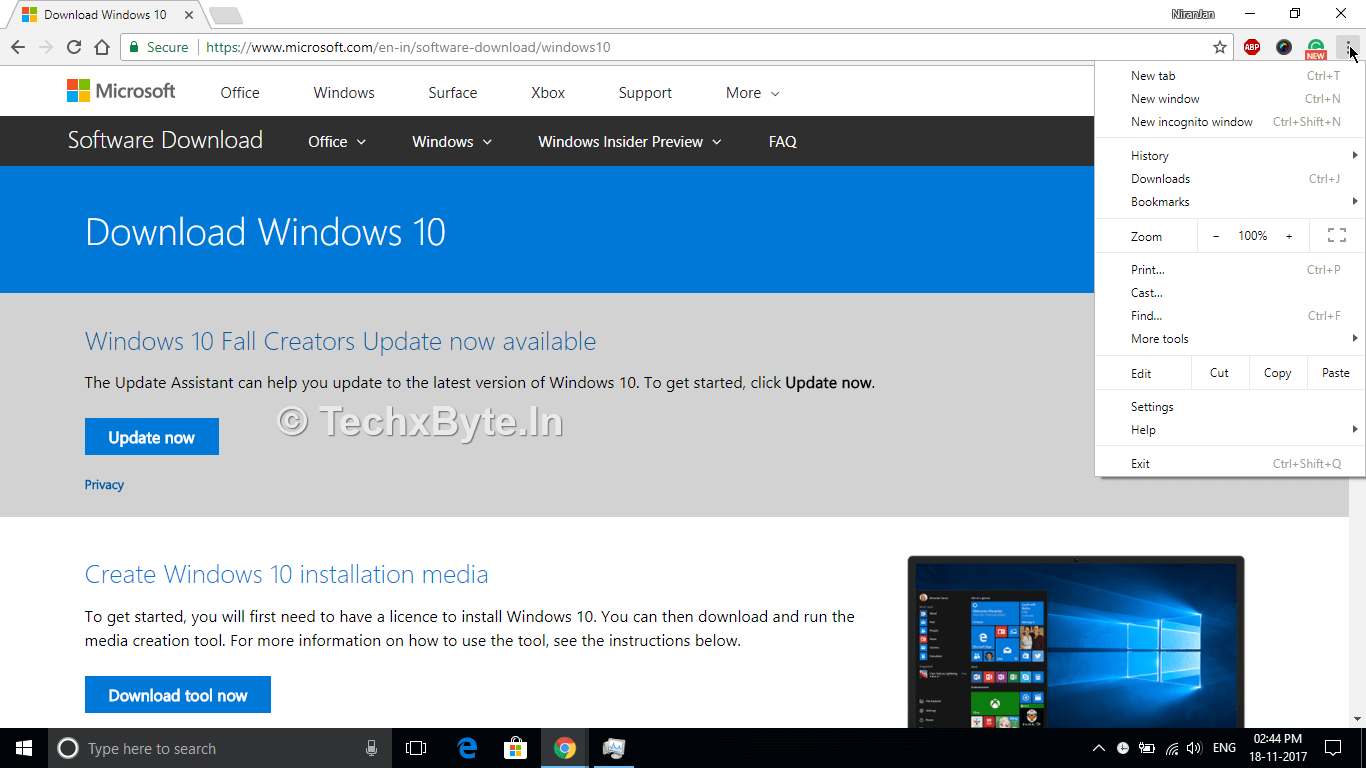
Task: Open the dark round camera extension icon
Action: tap(1284, 47)
